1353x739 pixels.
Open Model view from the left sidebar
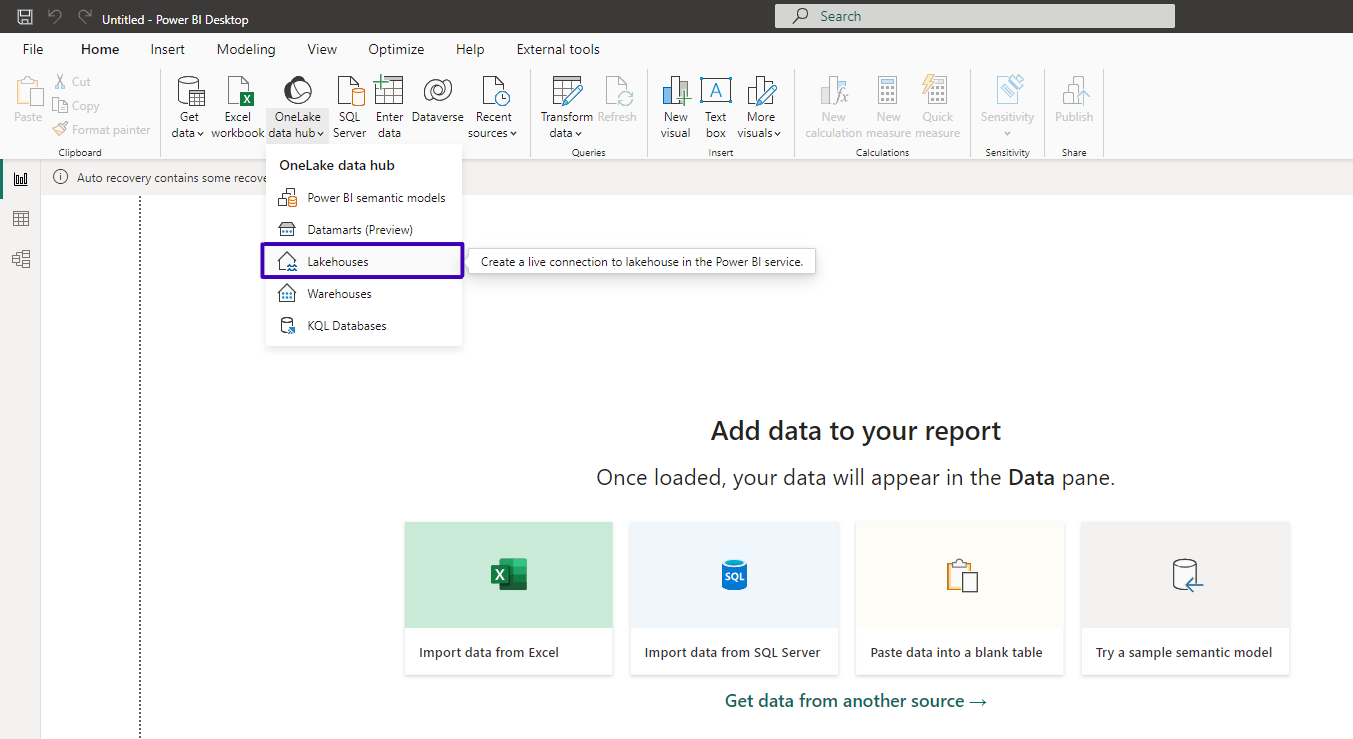pyautogui.click(x=21, y=258)
